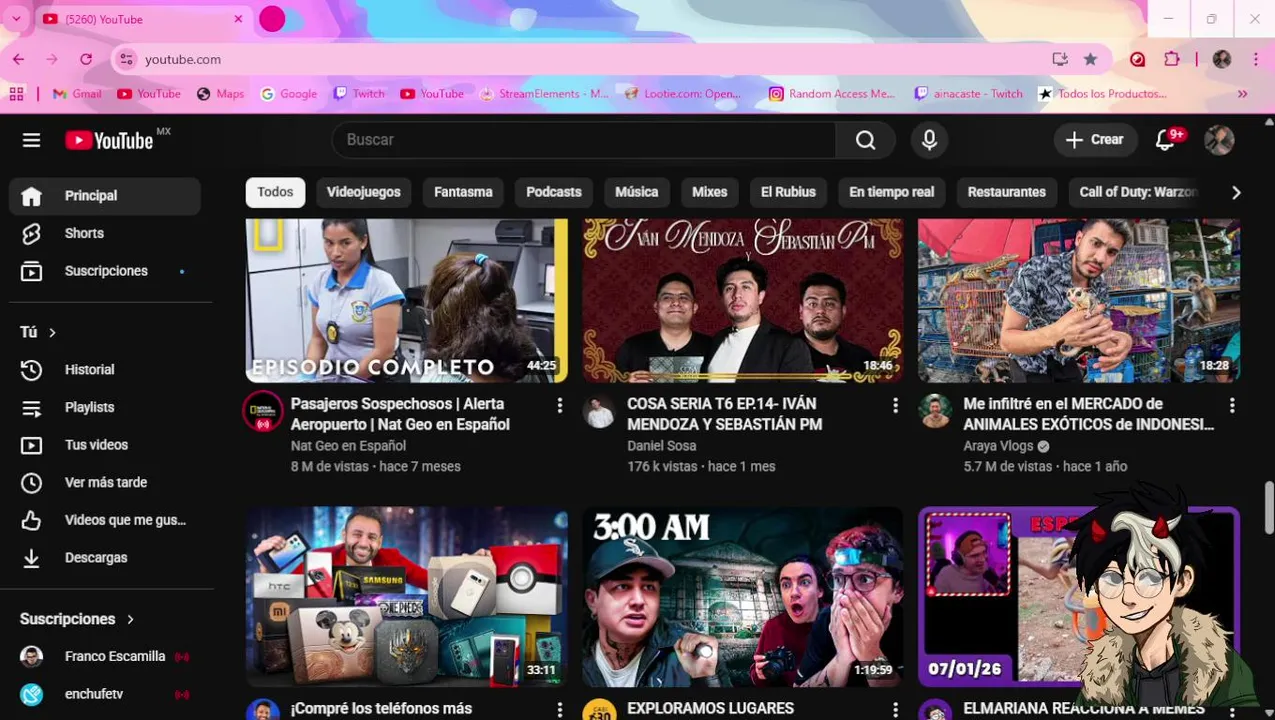Open the notifications bell

[1166, 140]
